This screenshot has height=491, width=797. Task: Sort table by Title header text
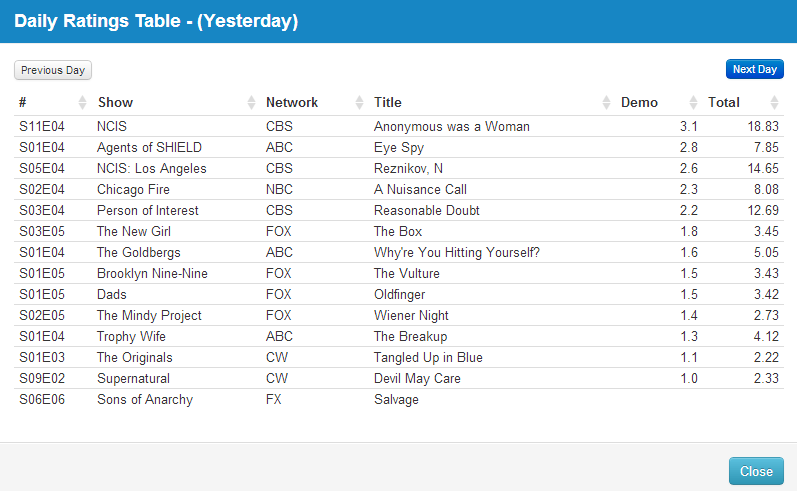tap(388, 102)
